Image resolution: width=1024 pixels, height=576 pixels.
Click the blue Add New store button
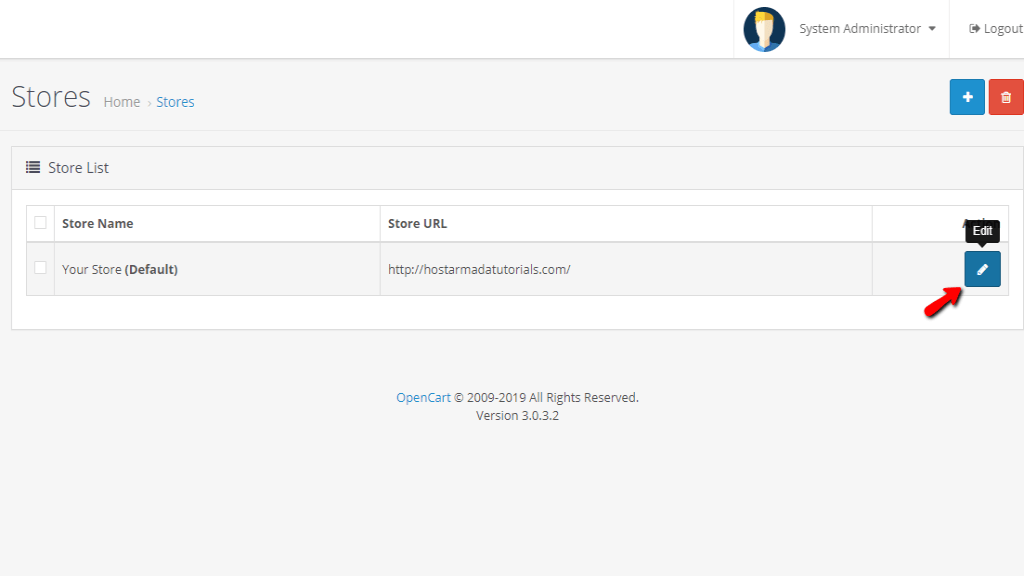point(967,97)
